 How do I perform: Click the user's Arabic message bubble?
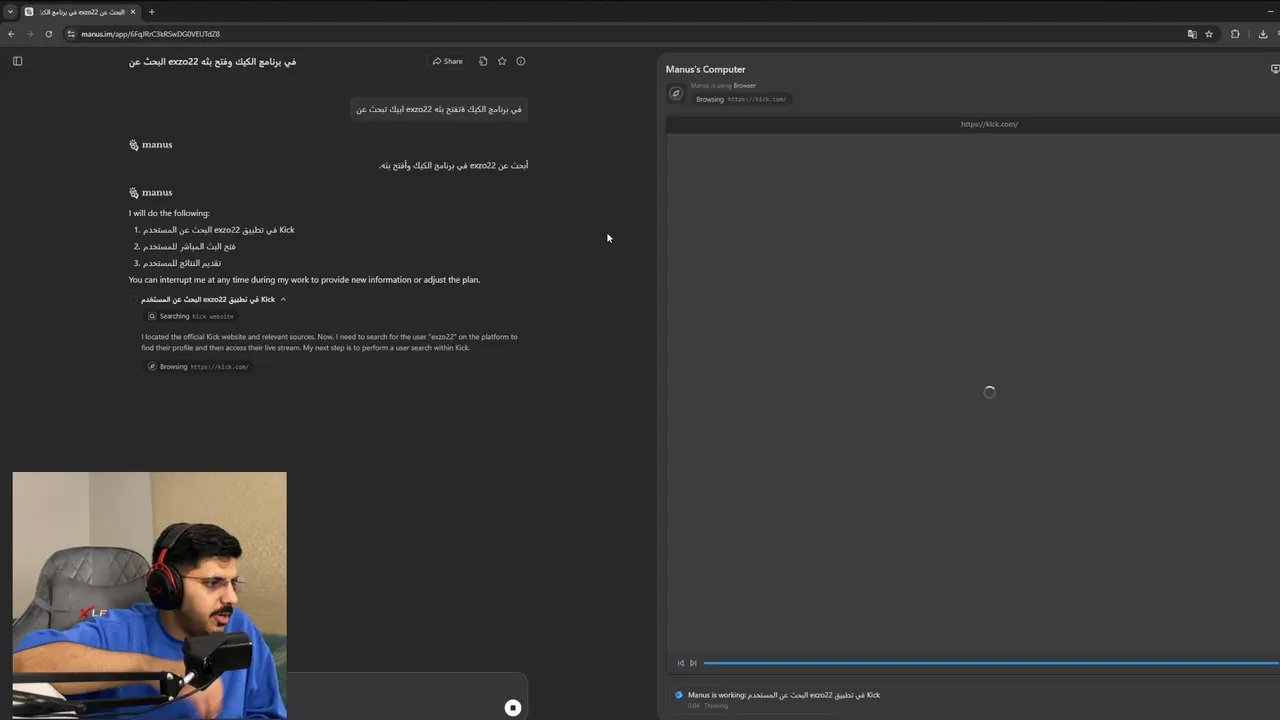(439, 109)
